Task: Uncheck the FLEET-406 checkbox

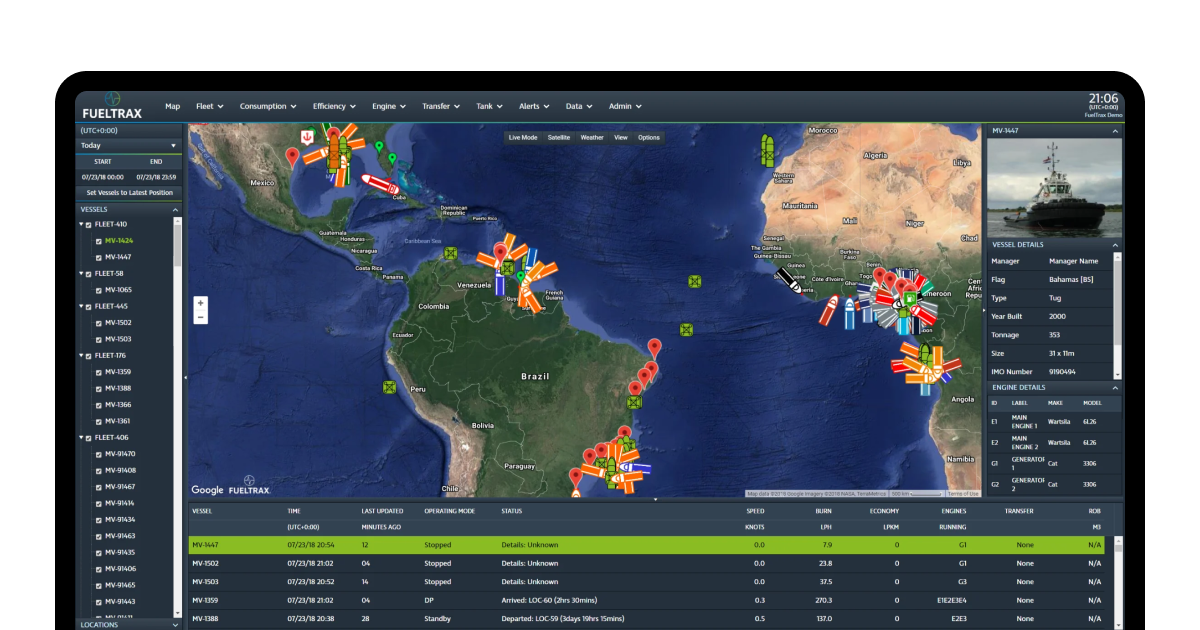Action: (88, 438)
